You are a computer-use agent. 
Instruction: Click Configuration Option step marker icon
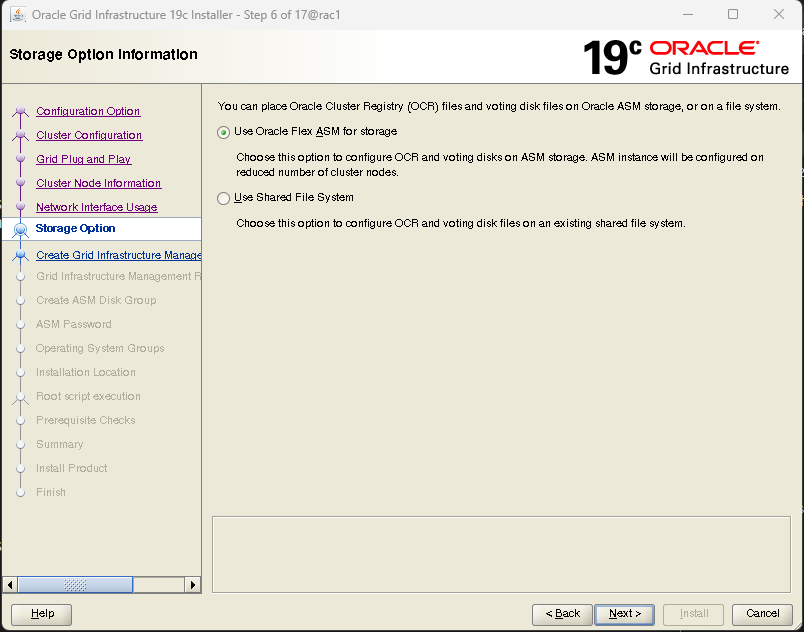tap(21, 111)
